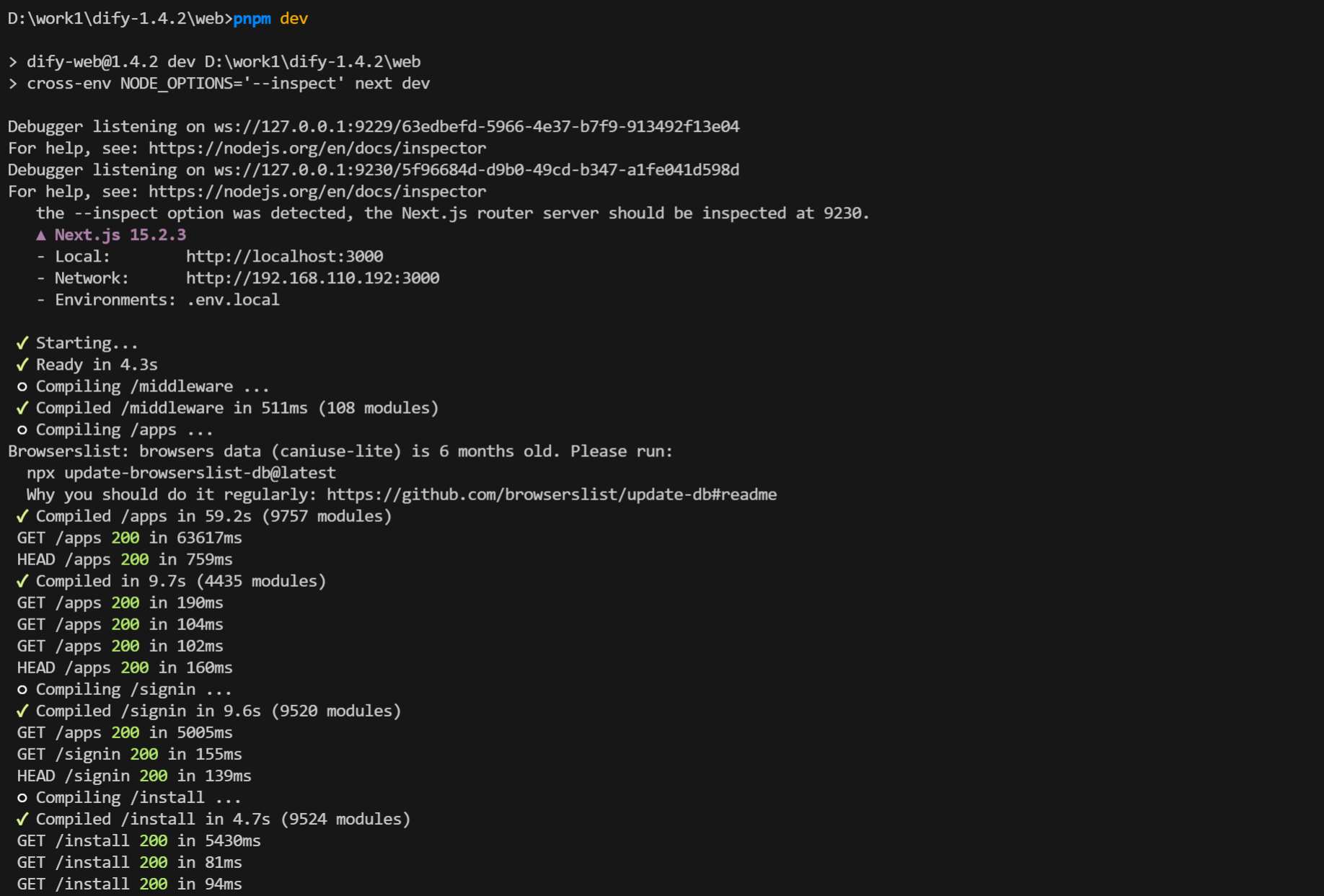1324x896 pixels.
Task: Click the checkmark beside 'Compiled in 9.7s'
Action: pyautogui.click(x=22, y=581)
